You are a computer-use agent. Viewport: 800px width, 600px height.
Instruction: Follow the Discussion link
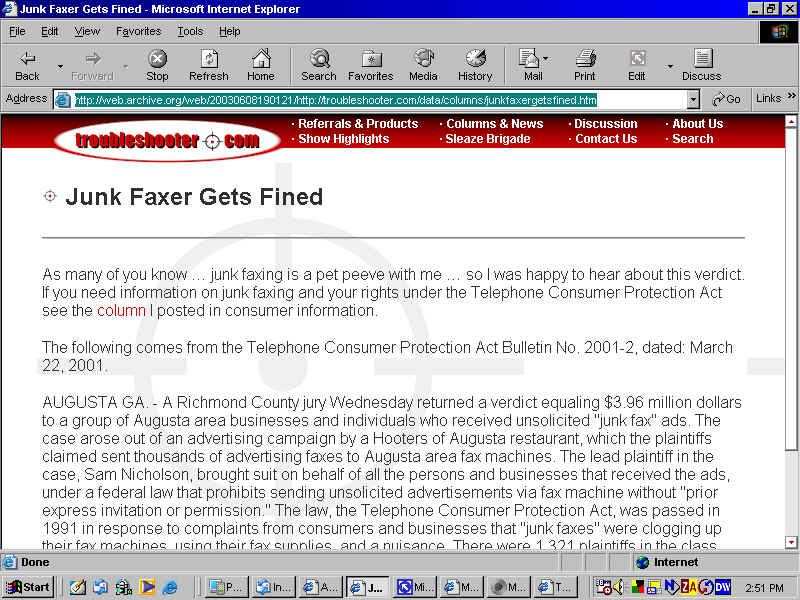click(606, 123)
